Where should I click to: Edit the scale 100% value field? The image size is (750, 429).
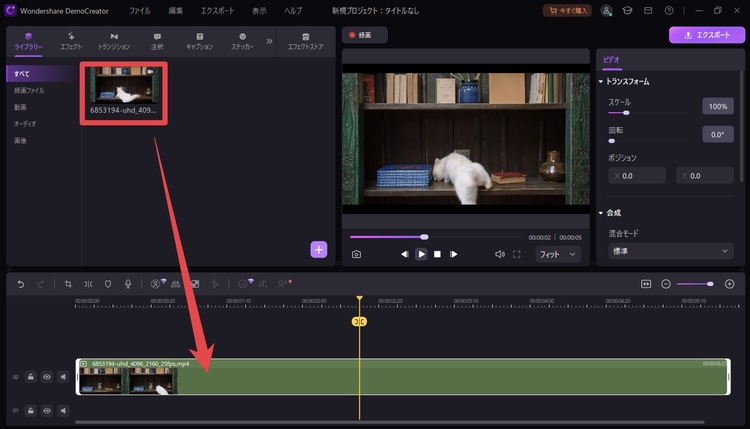[717, 106]
